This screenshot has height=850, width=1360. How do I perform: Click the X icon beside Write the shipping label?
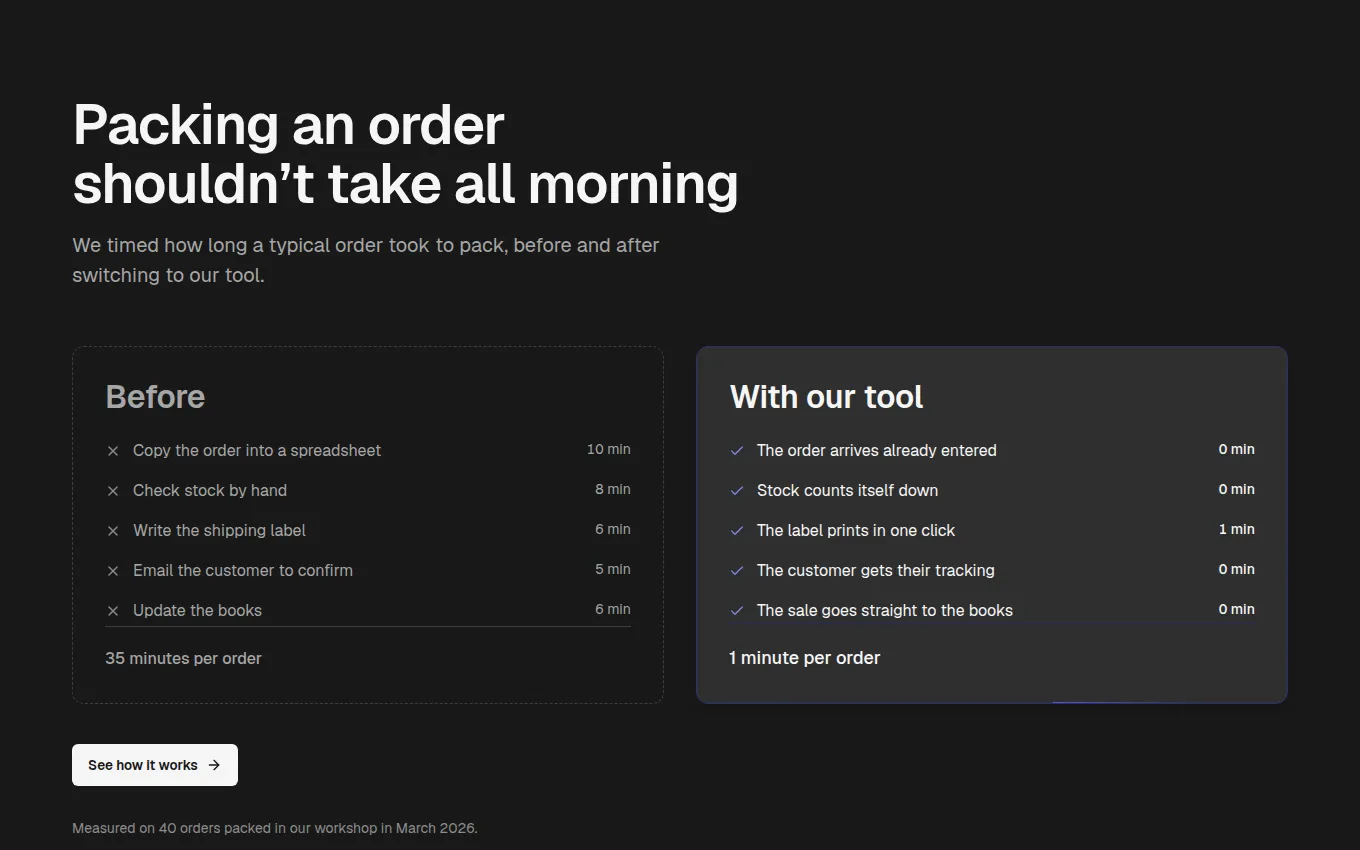pyautogui.click(x=113, y=531)
